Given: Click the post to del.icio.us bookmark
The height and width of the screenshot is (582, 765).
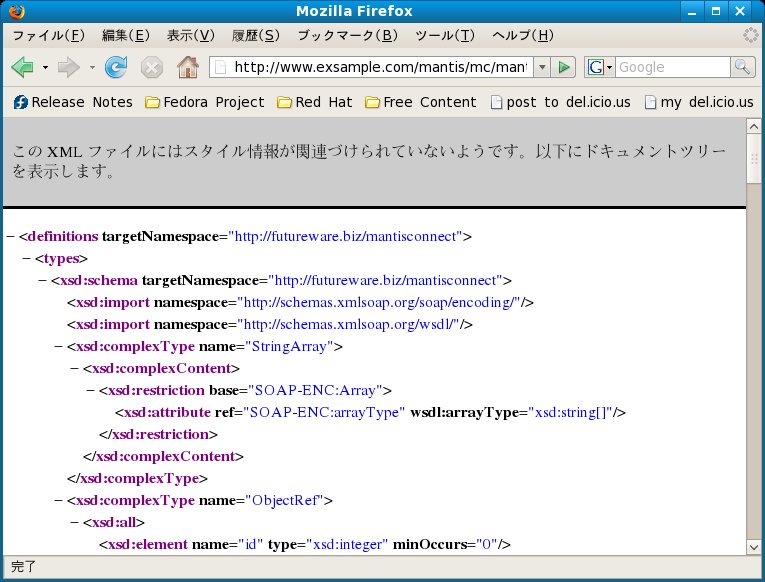Looking at the screenshot, I should coord(560,102).
